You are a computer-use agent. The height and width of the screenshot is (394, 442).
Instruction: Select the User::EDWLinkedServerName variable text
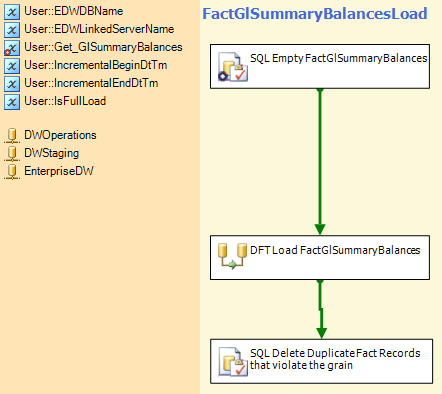pyautogui.click(x=99, y=29)
